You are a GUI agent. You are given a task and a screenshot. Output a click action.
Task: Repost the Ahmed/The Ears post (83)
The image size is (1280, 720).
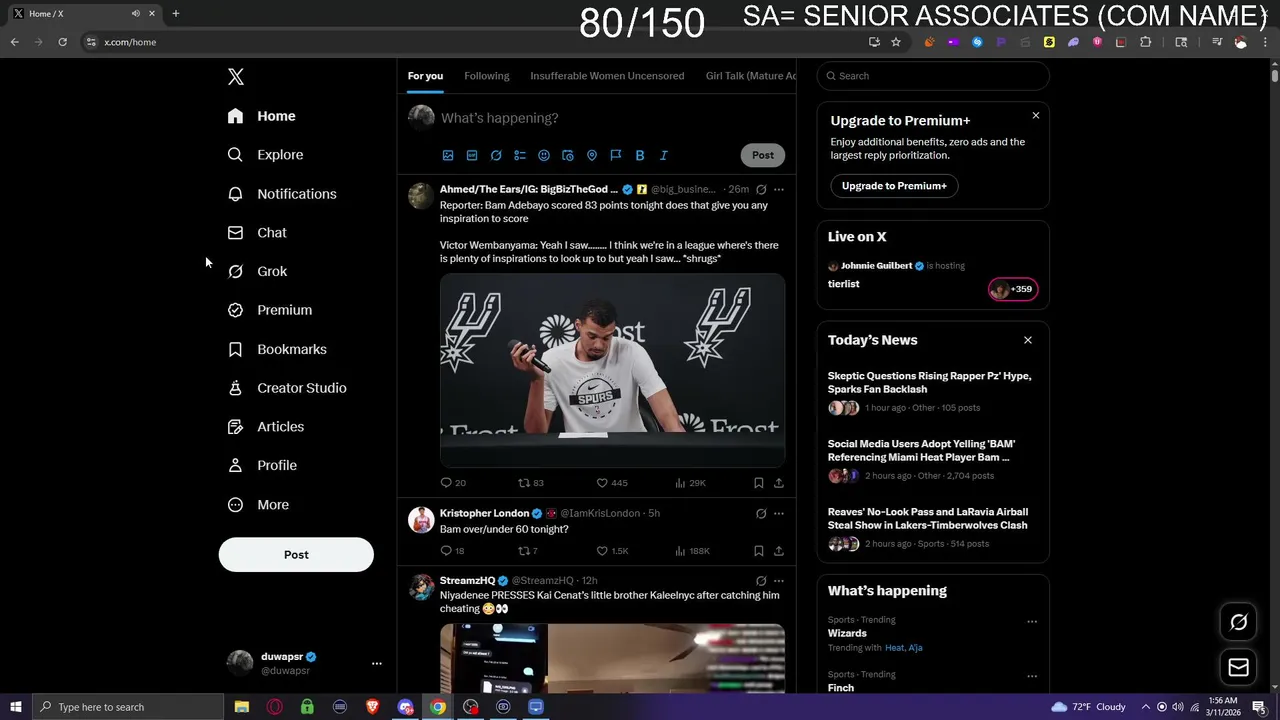[x=530, y=483]
